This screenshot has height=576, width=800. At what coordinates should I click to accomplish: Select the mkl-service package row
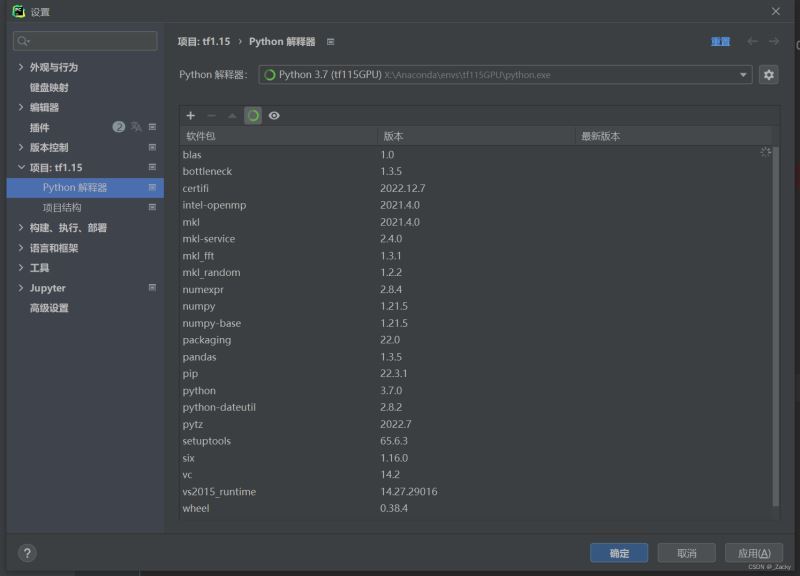(476, 239)
